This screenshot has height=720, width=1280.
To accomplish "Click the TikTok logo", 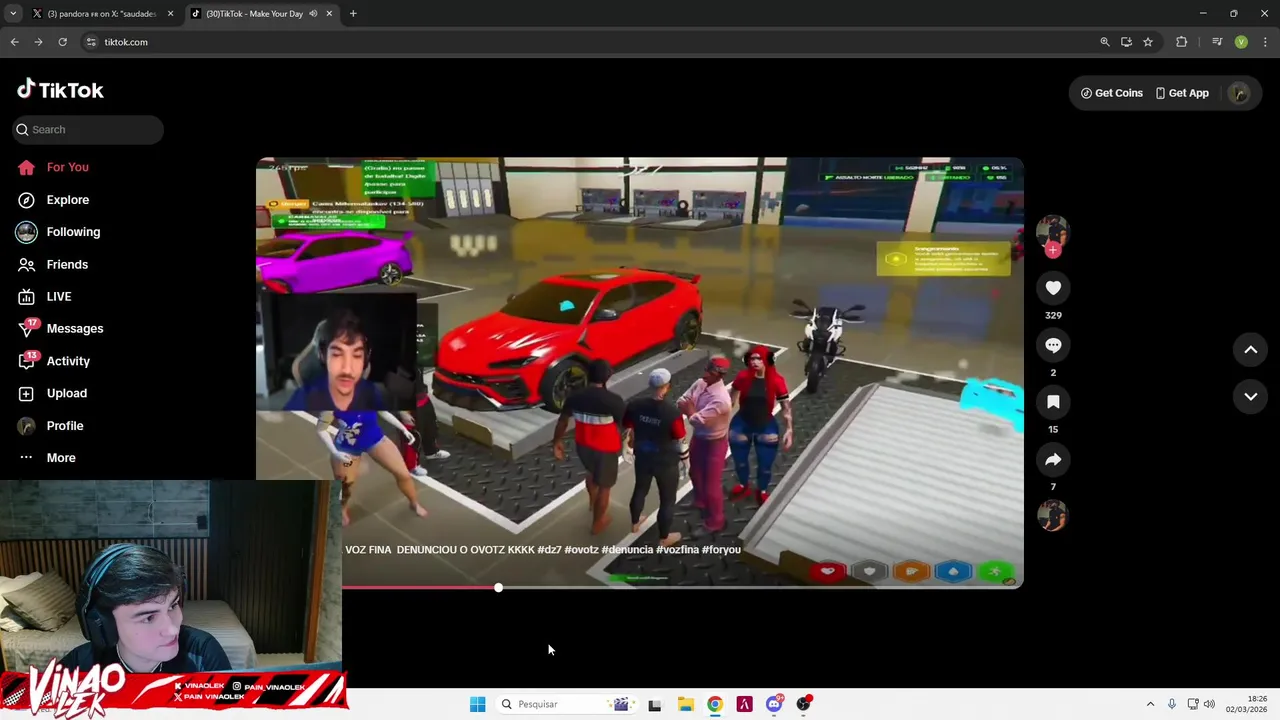I will click(60, 90).
